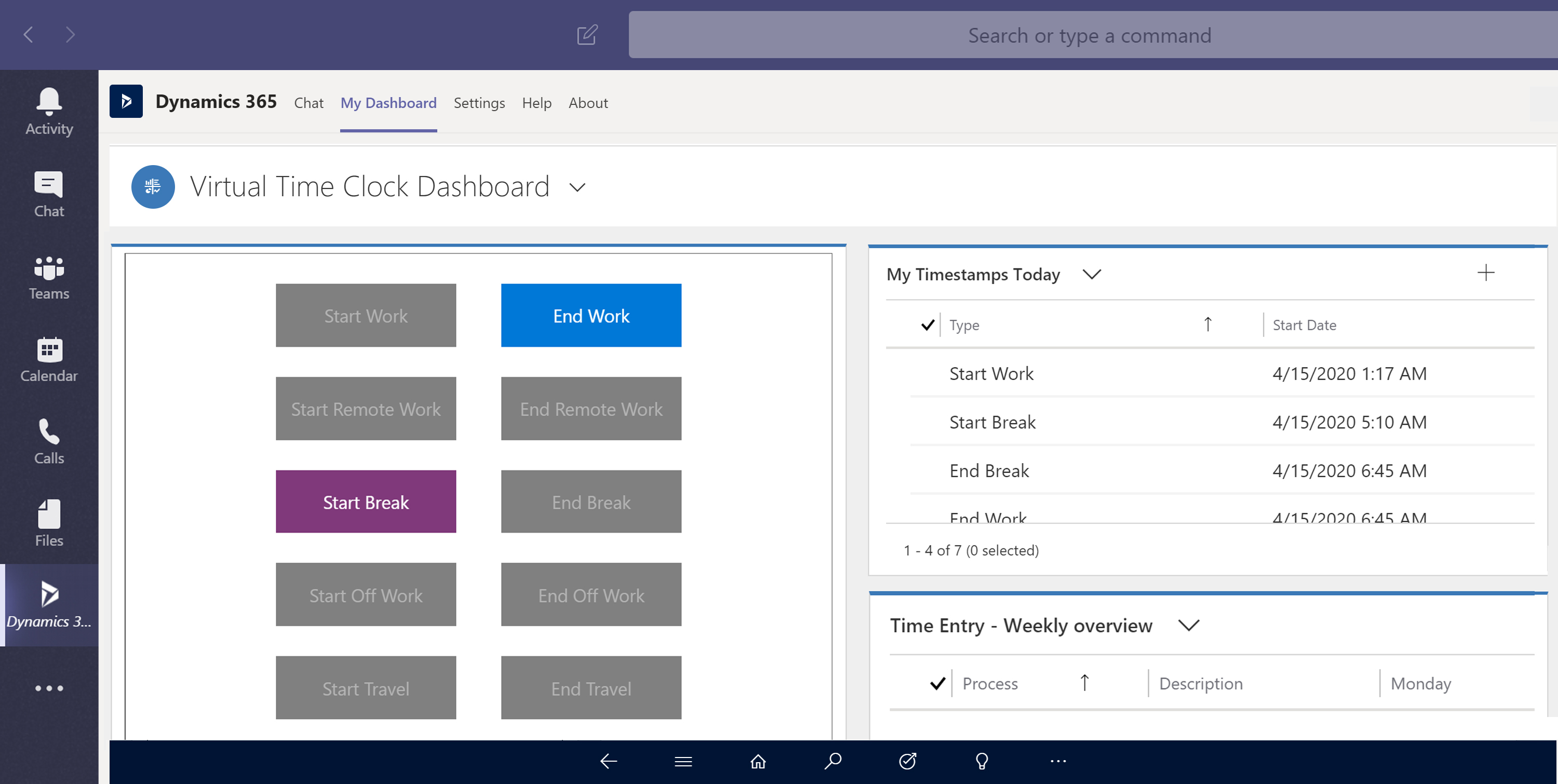Viewport: 1558px width, 784px height.
Task: Click the Start Off Work button
Action: click(x=366, y=595)
